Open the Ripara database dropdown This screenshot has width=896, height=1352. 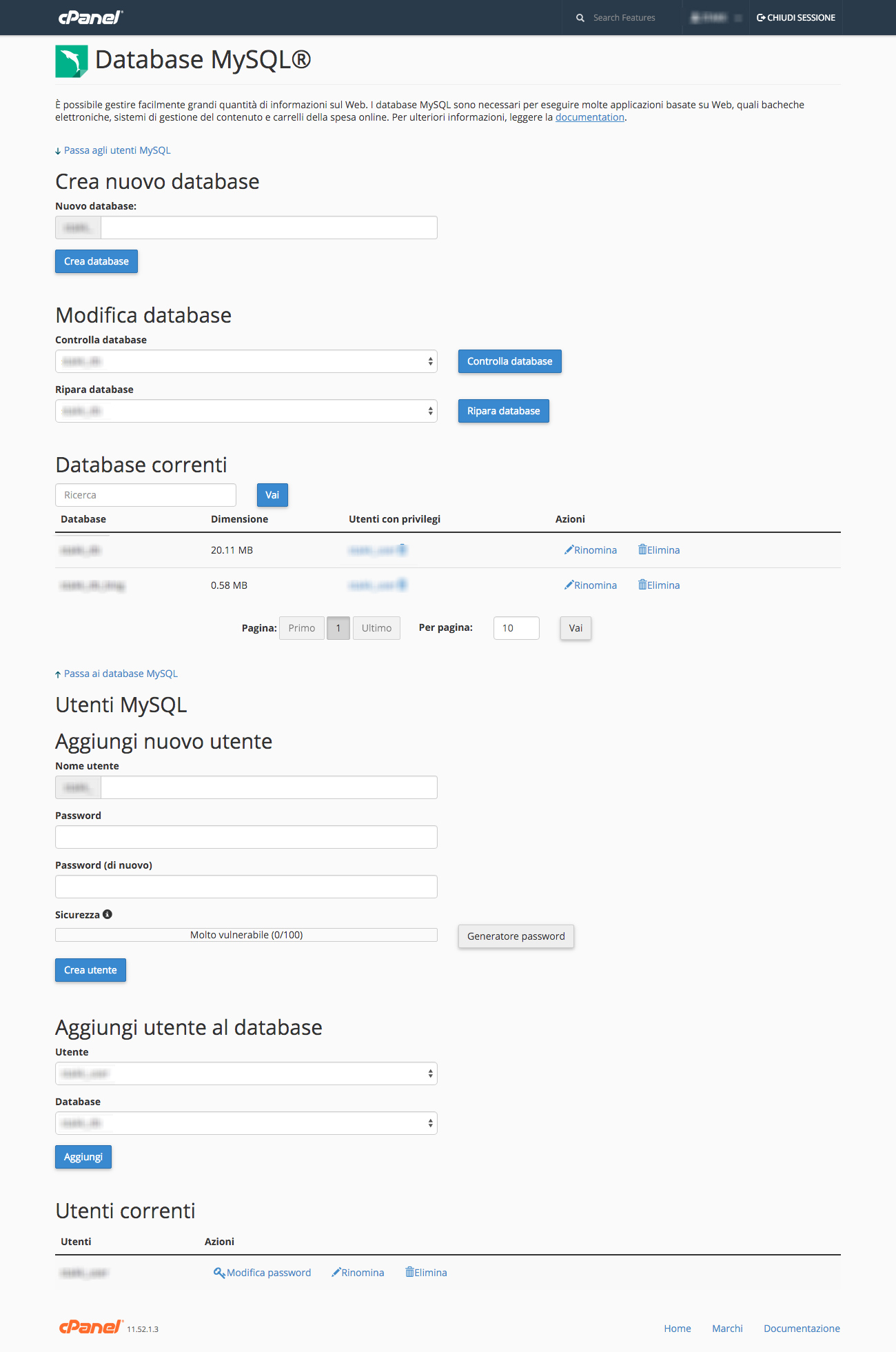pos(246,411)
